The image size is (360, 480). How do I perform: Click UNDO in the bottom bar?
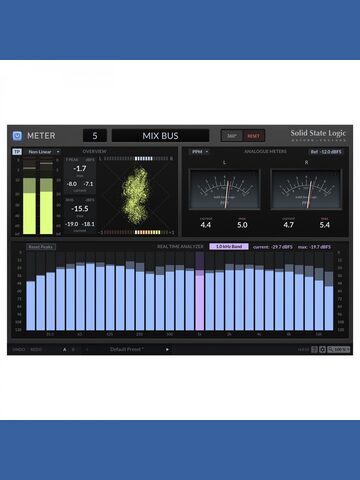pos(19,349)
